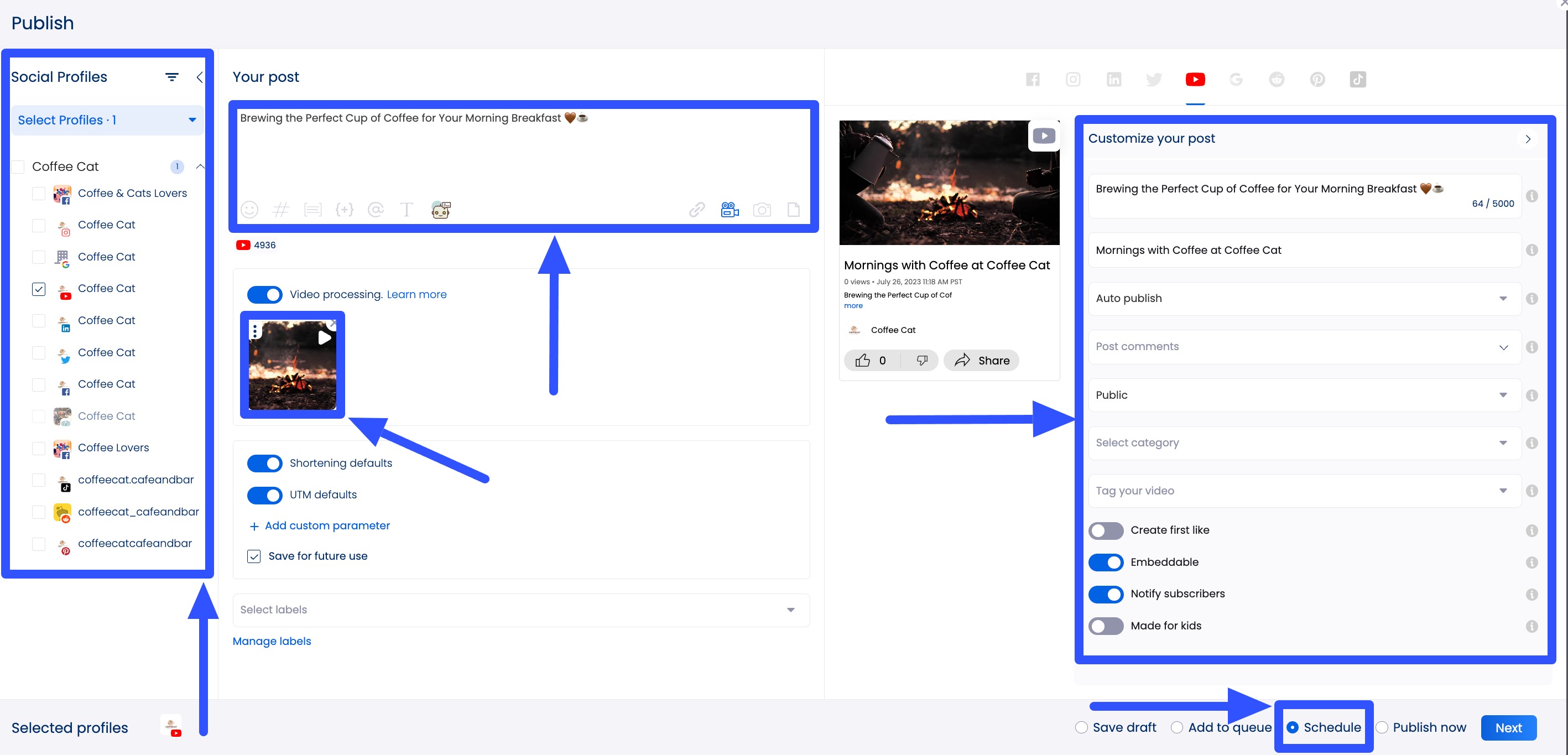Viewport: 1568px width, 755px height.
Task: Turn off Shortening defaults
Action: (x=265, y=464)
